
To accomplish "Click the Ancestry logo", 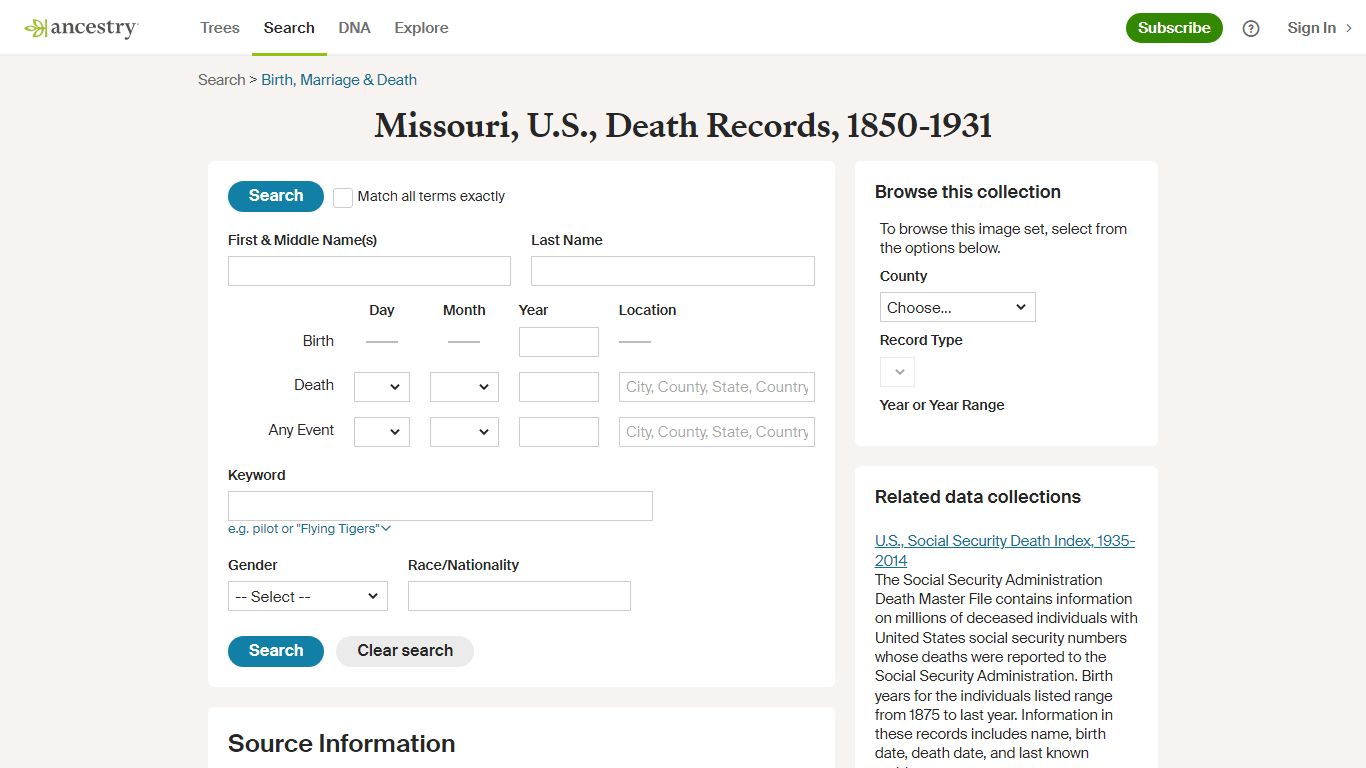I will pos(81,28).
